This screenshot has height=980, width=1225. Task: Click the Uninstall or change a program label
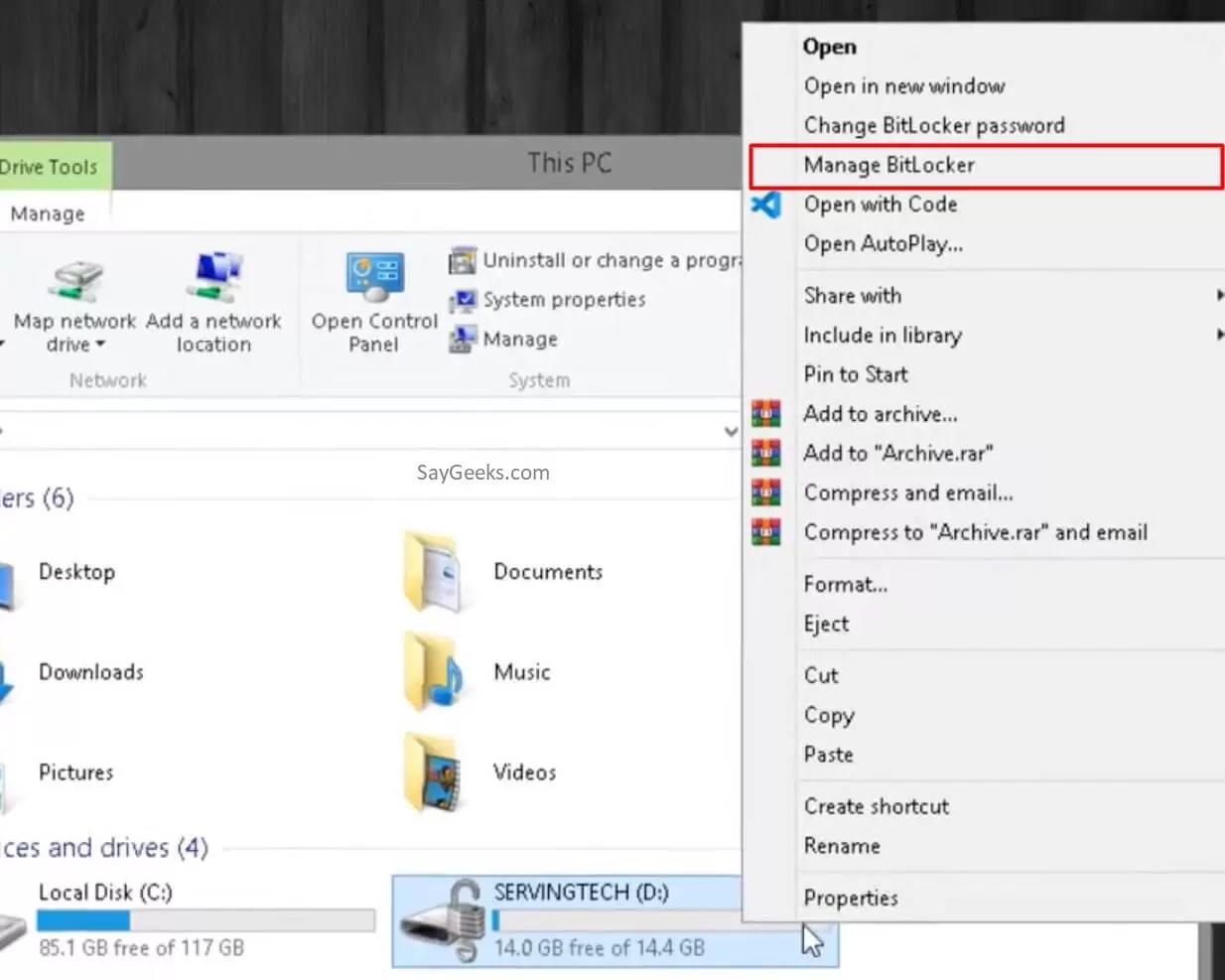(x=612, y=260)
